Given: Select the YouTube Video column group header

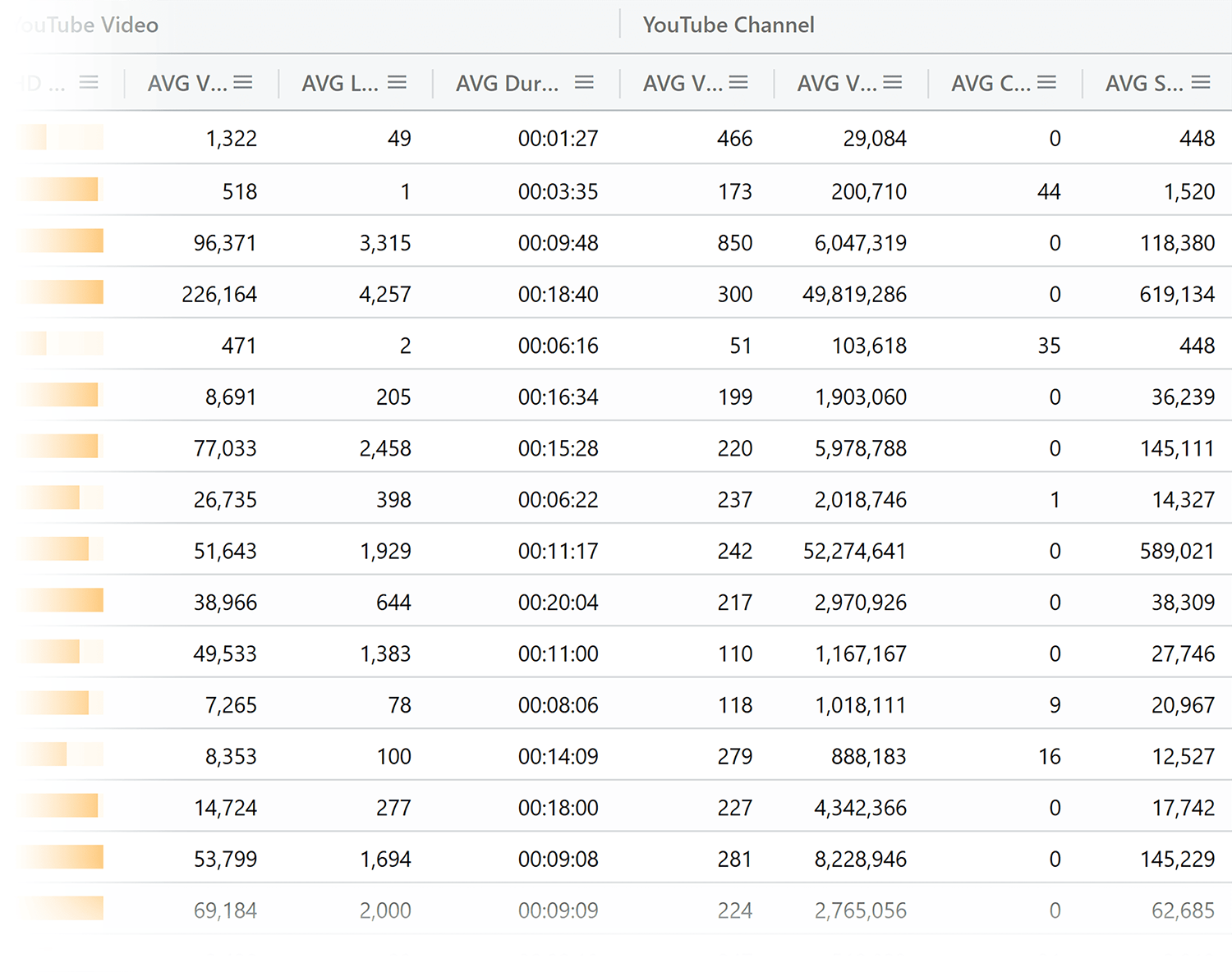Looking at the screenshot, I should (x=86, y=25).
